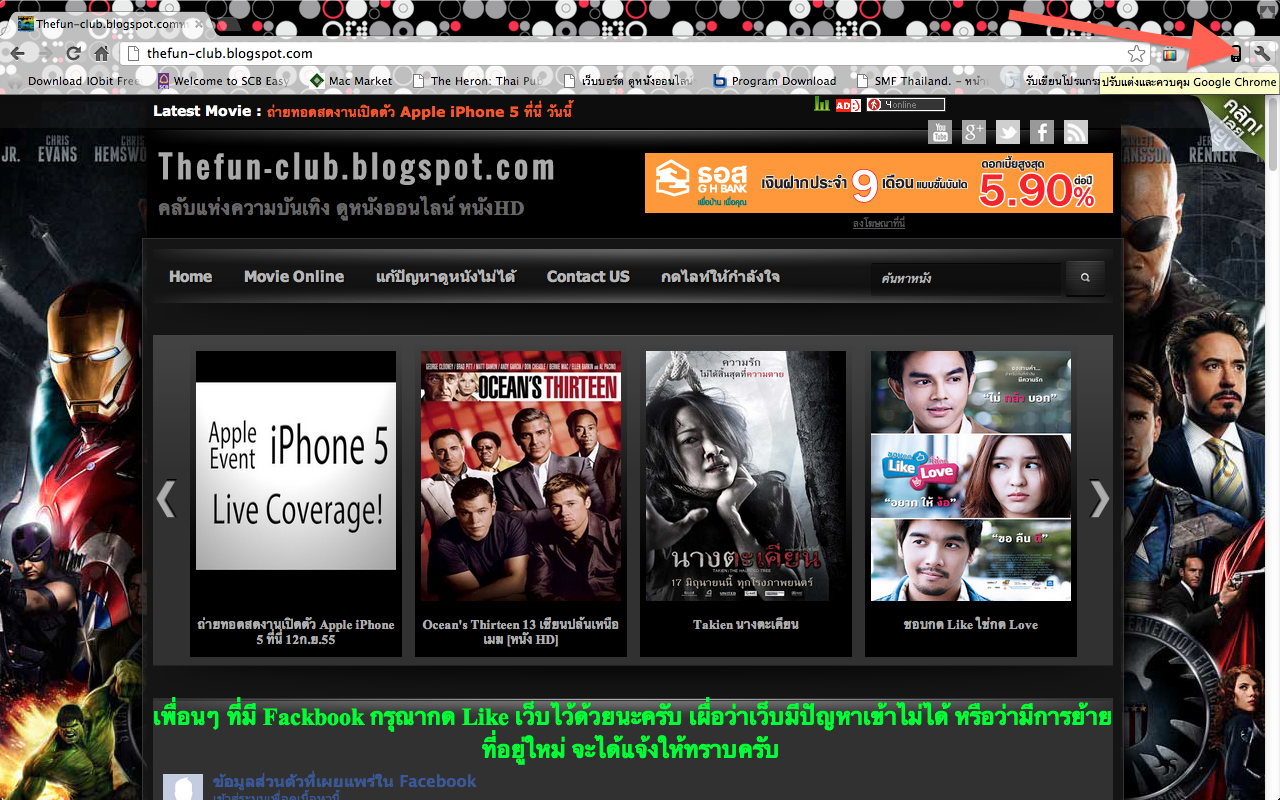This screenshot has width=1280, height=800.
Task: Open the 'แก้ปัญหาดูหนังไม่ได้' menu item
Action: [x=445, y=277]
